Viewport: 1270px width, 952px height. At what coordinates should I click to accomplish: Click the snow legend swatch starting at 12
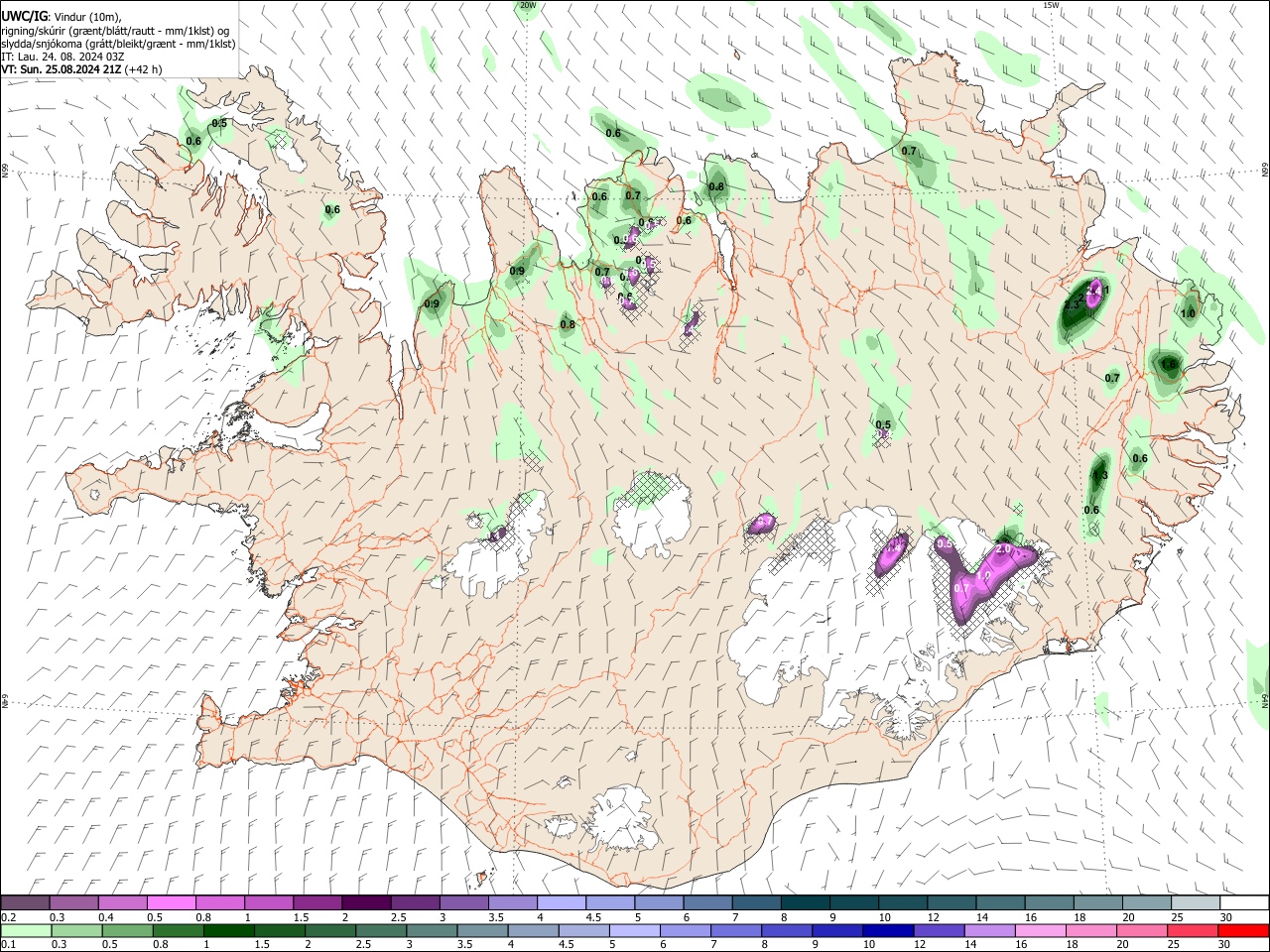click(x=951, y=902)
